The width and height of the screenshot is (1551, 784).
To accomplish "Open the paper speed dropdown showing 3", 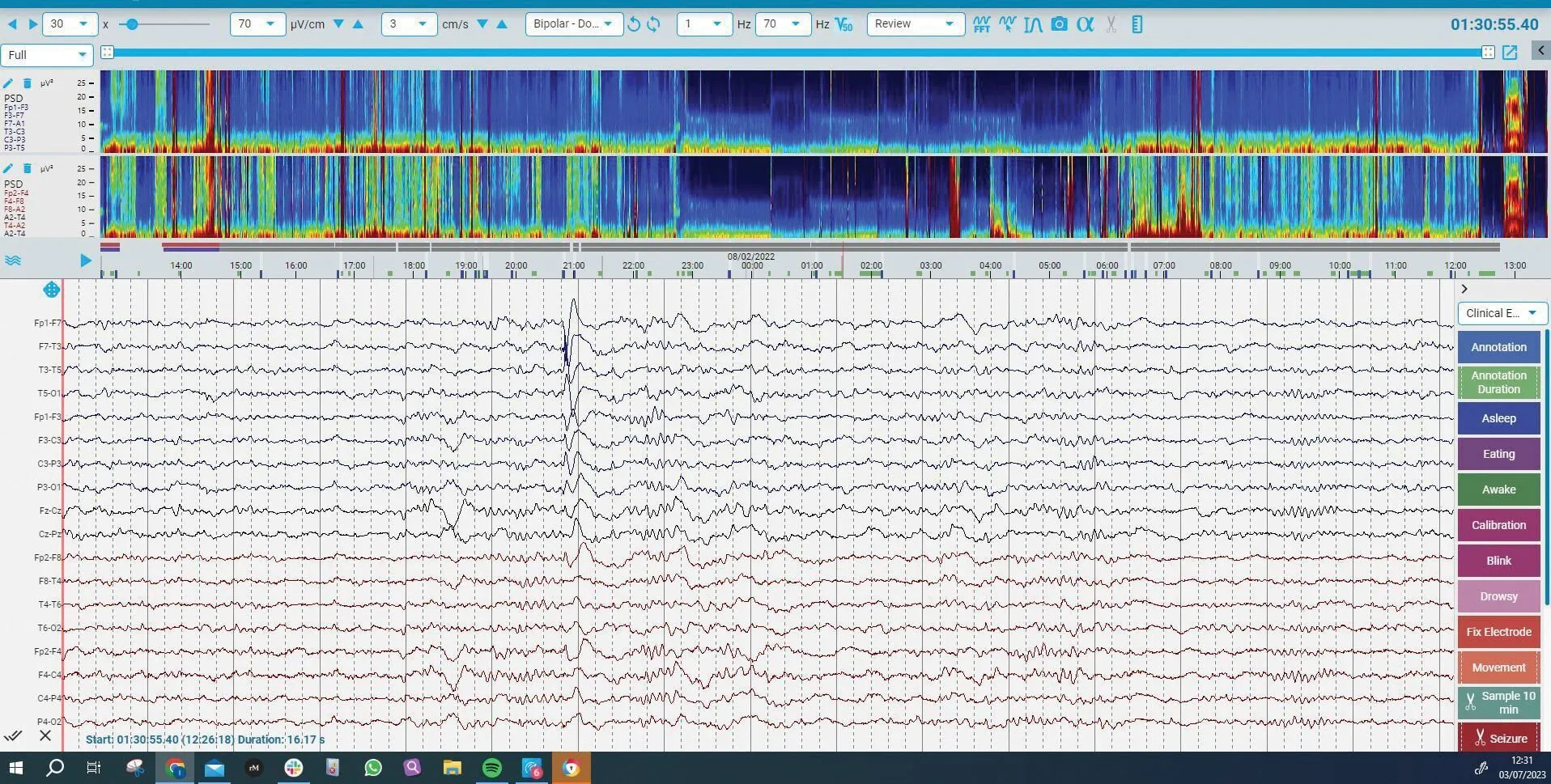I will (x=409, y=24).
